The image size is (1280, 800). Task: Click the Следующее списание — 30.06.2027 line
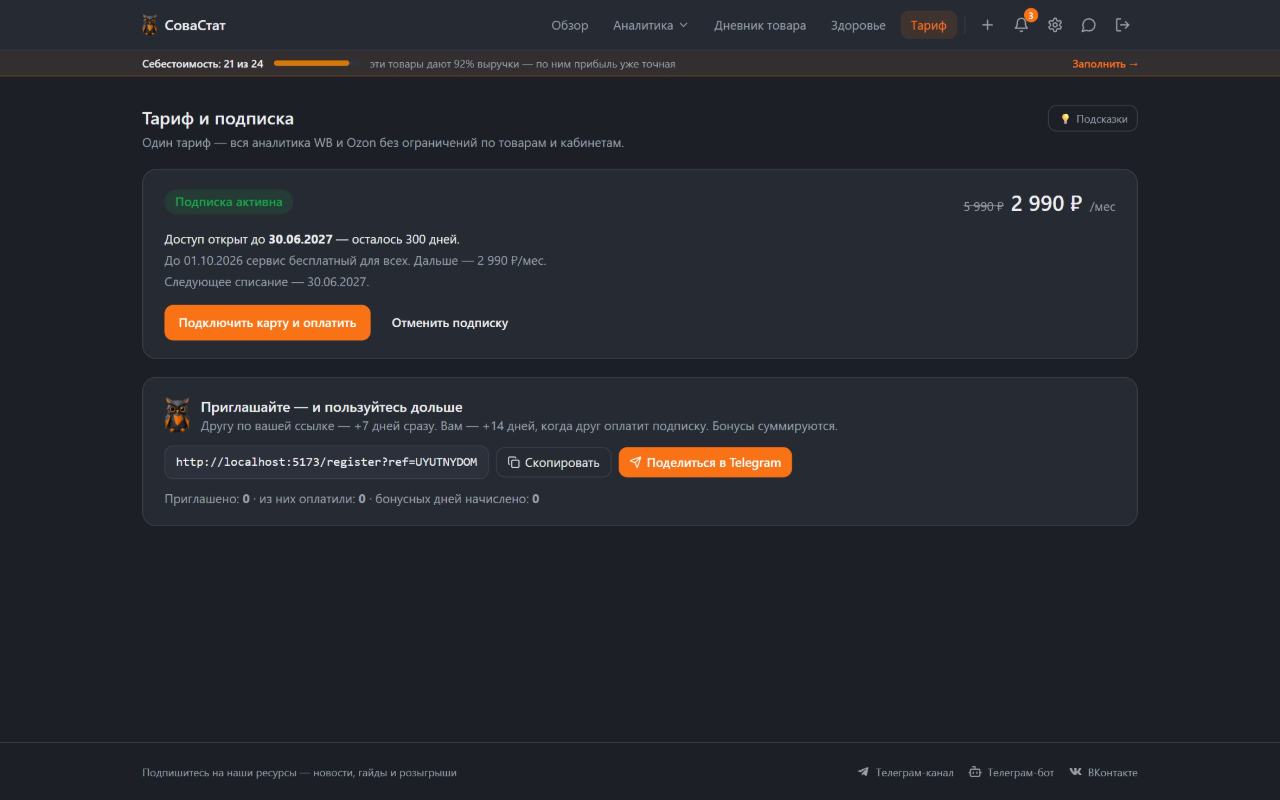pyautogui.click(x=267, y=282)
